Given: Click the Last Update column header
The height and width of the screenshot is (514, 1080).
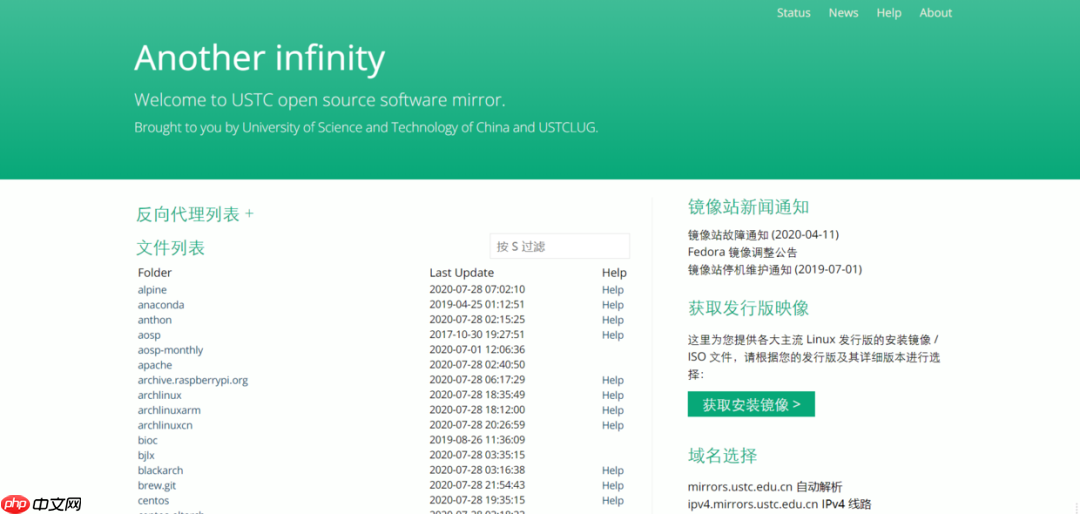Looking at the screenshot, I should pos(461,272).
